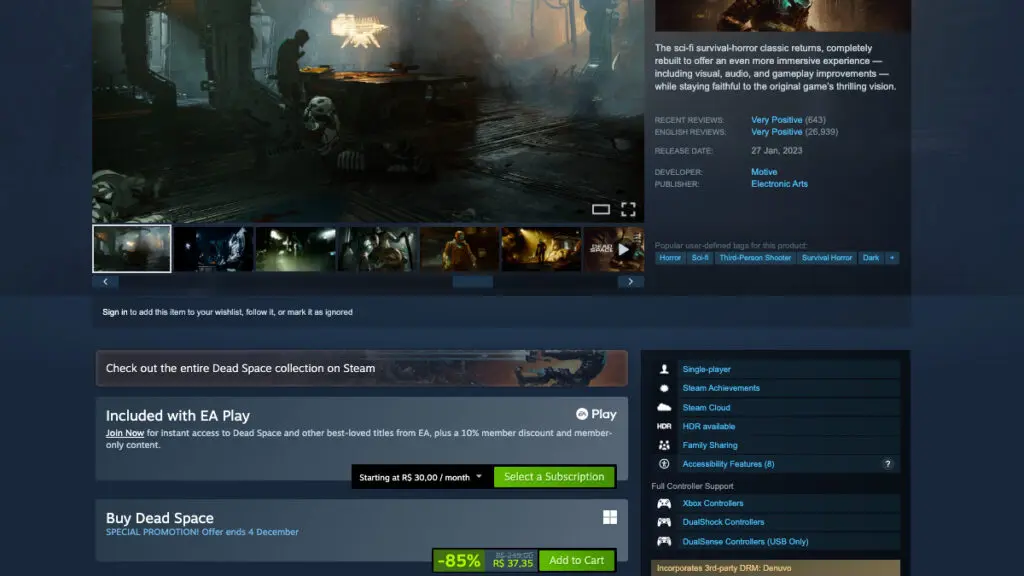Click the question mark beside Accessibility Features
Viewport: 1024px width, 576px height.
point(889,464)
